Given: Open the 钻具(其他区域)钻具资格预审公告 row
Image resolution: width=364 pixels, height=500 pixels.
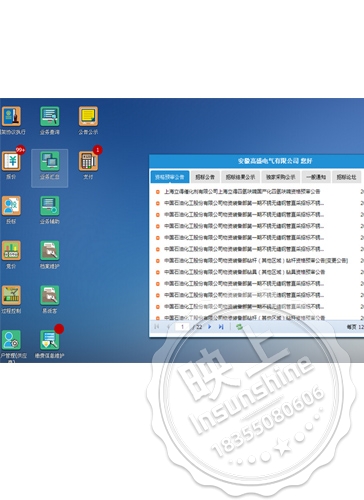Looking at the screenshot, I should 244,272.
